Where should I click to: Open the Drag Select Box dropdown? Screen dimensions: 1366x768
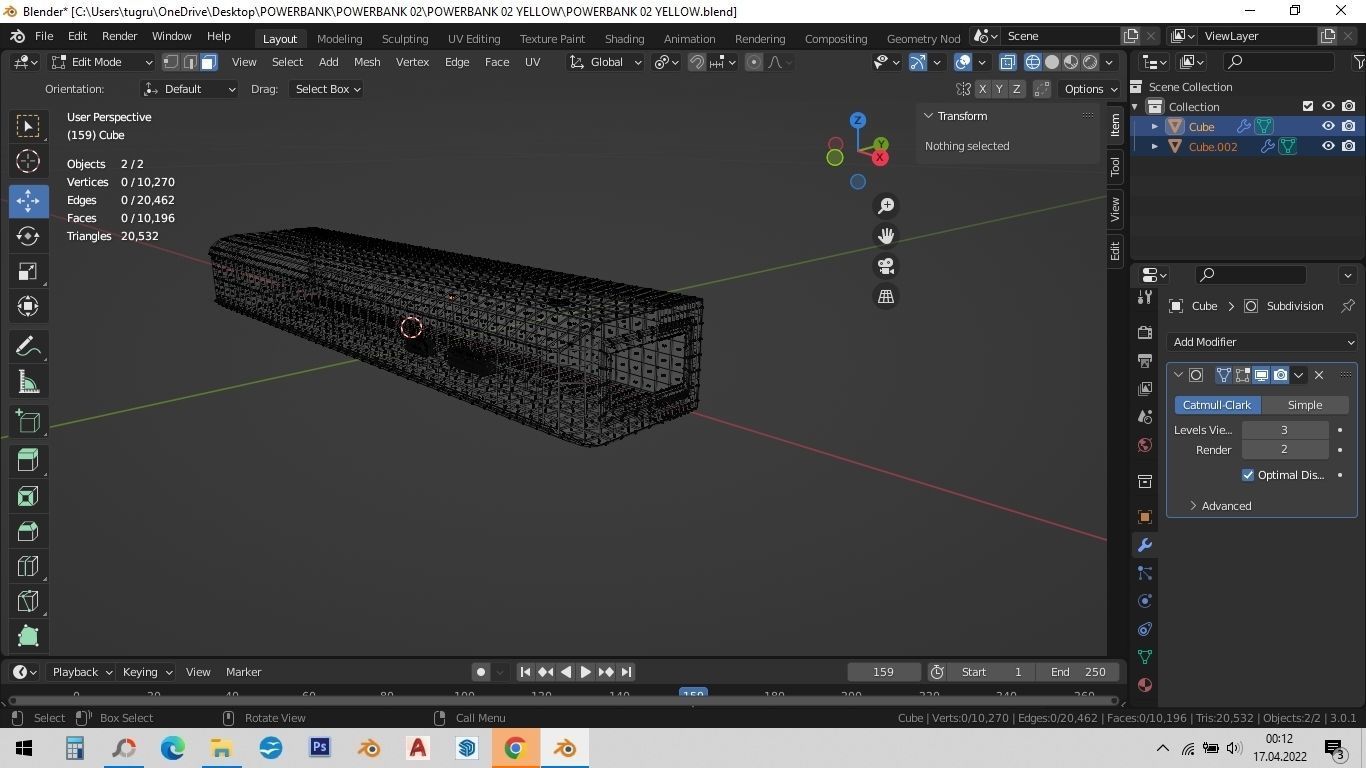(326, 89)
